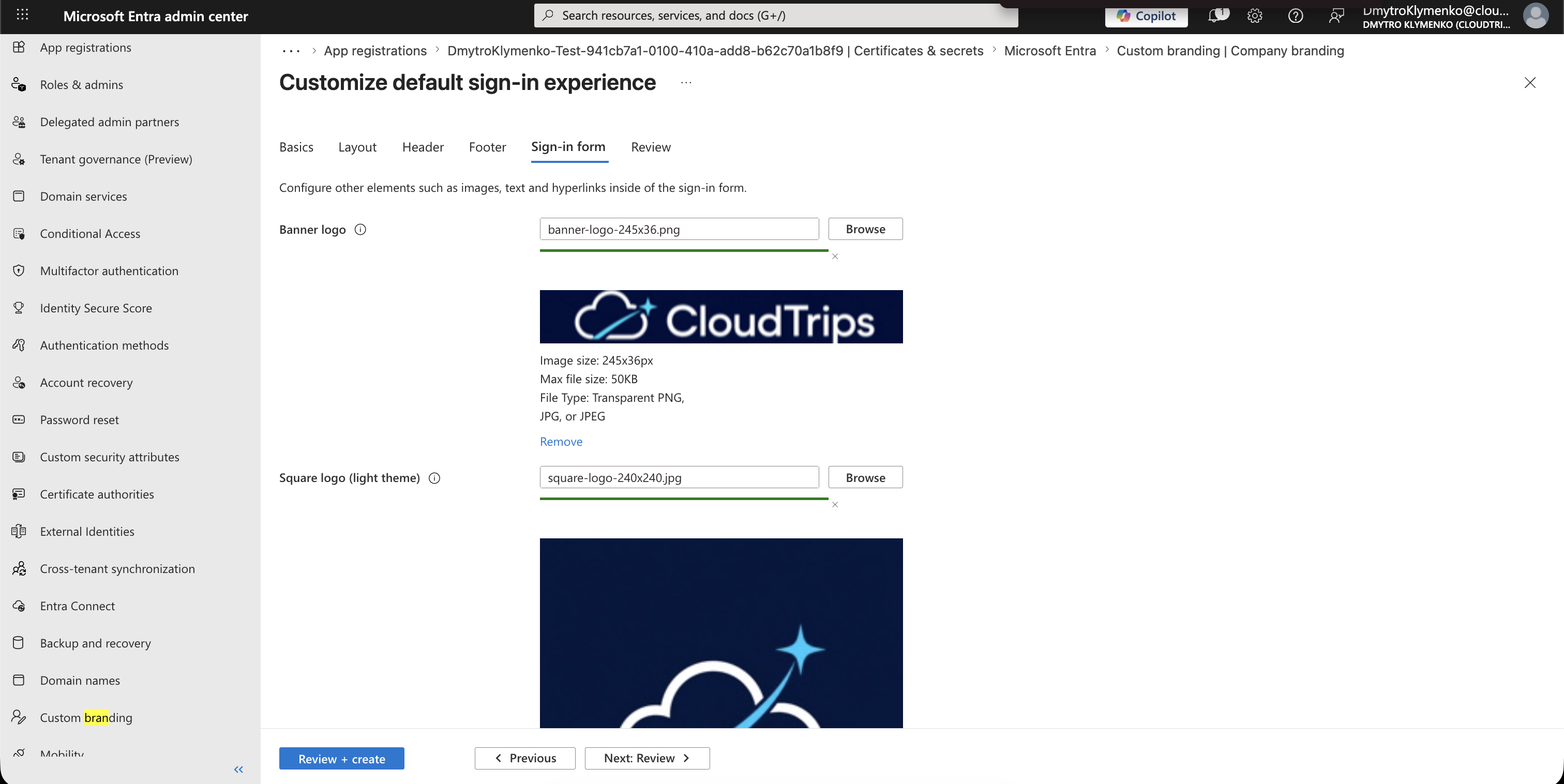Image resolution: width=1564 pixels, height=784 pixels.
Task: Collapse the sidebar with double chevron
Action: coord(238,769)
